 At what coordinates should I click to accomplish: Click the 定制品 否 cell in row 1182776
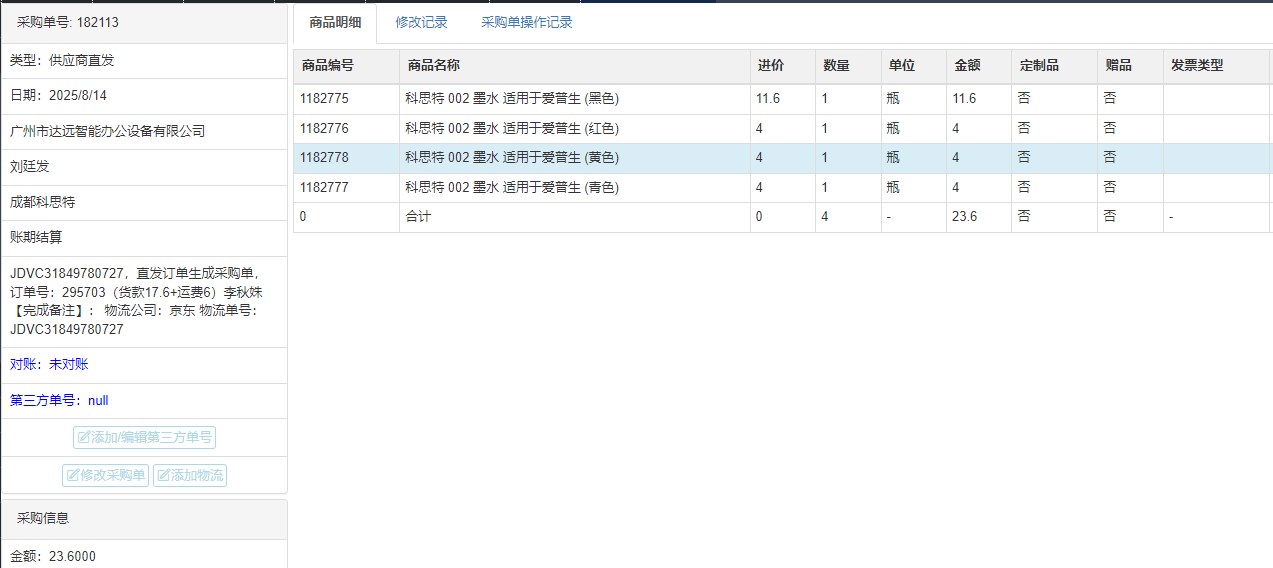point(1054,128)
